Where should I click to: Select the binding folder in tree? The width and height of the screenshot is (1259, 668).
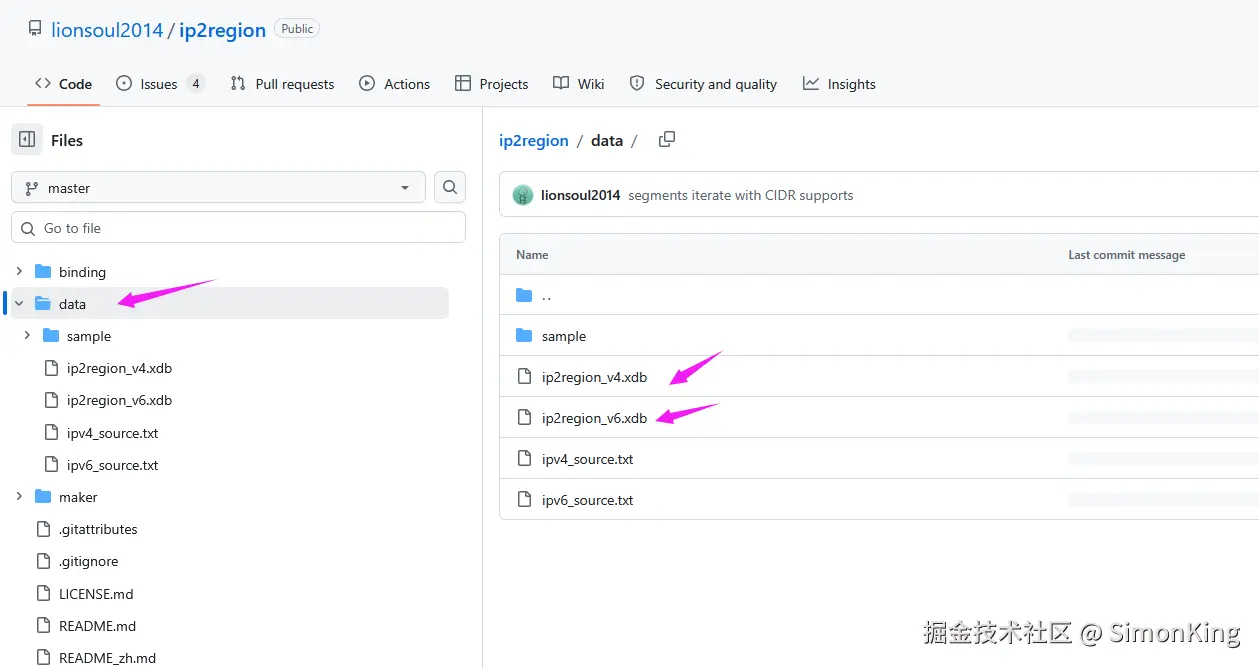point(82,272)
